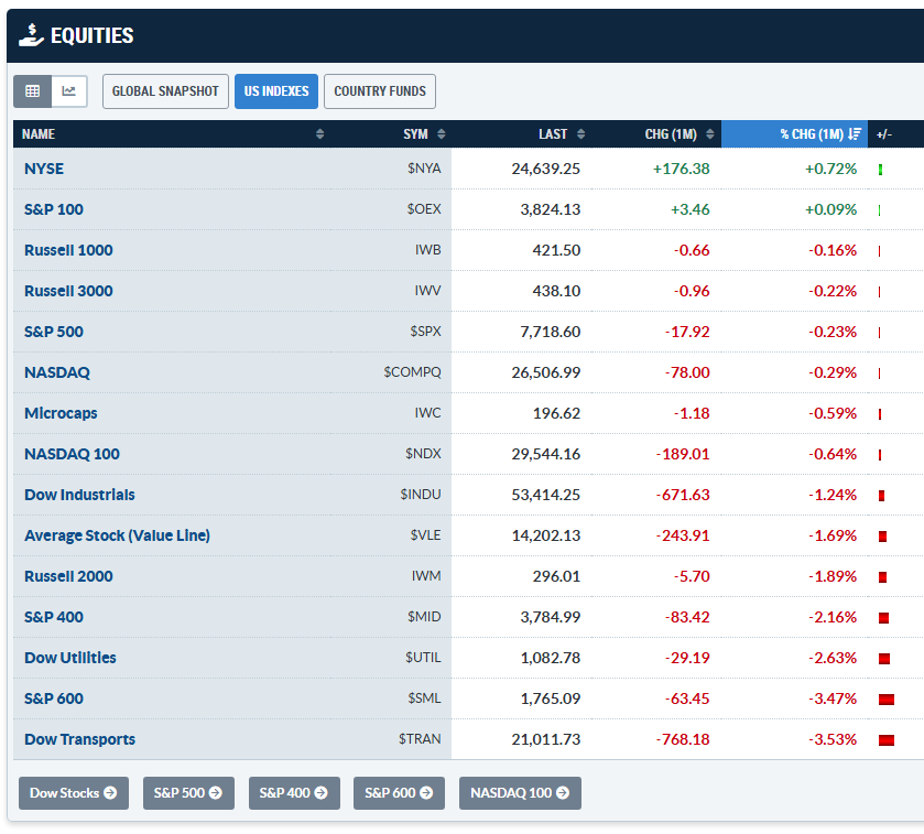The height and width of the screenshot is (834, 924).
Task: Click the +176.38 change value
Action: point(681,169)
